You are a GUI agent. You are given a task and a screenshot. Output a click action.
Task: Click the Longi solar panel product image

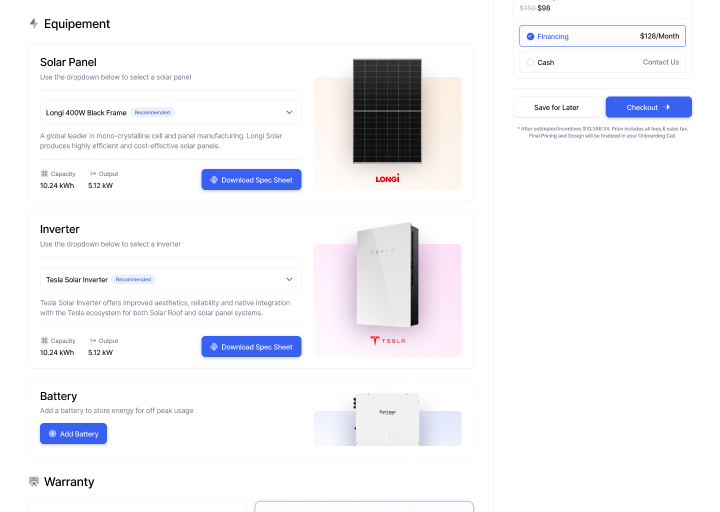pos(387,111)
